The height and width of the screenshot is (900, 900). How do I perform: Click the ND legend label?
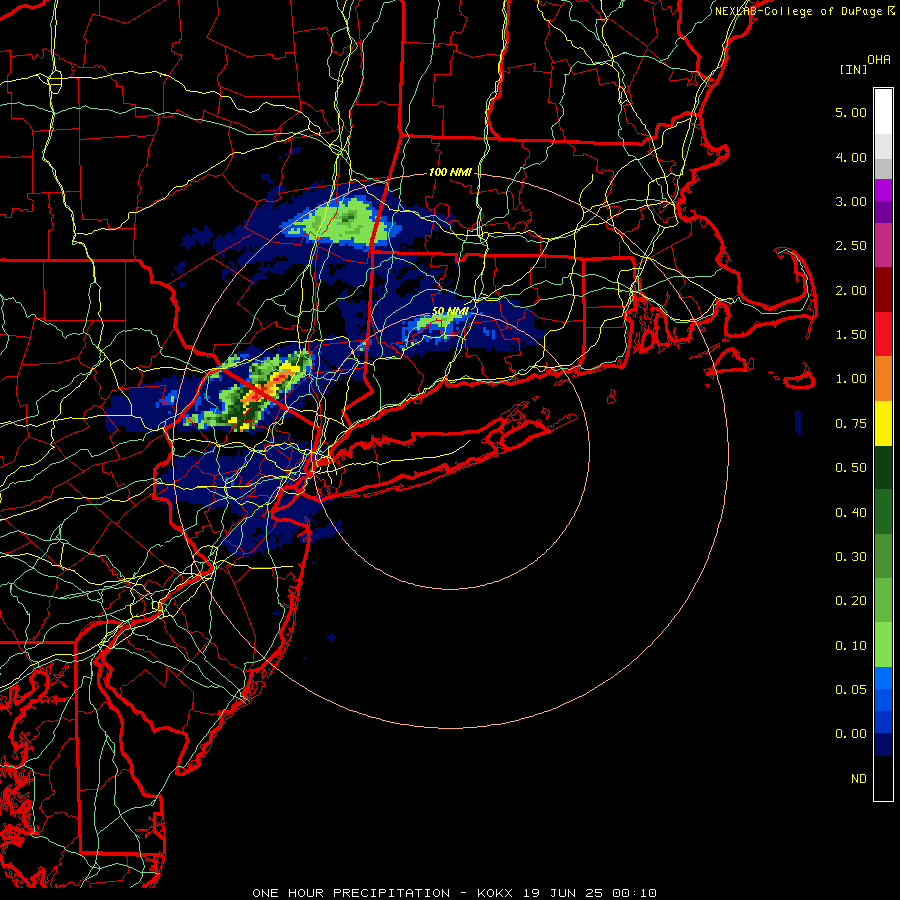click(x=859, y=779)
